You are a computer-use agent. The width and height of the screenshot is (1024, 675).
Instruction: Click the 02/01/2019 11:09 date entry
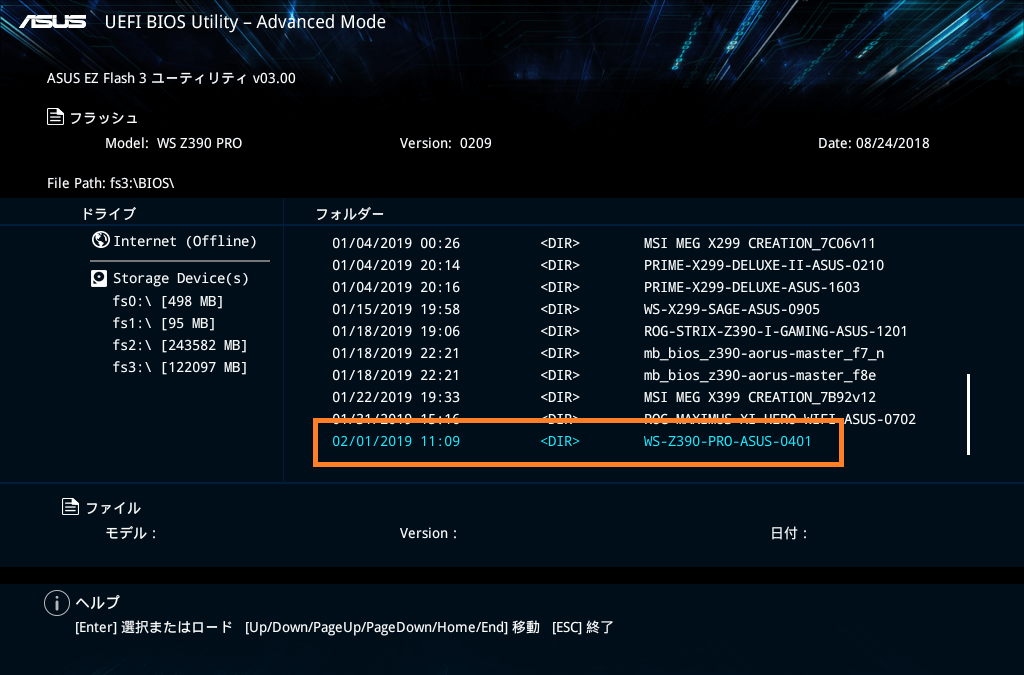(396, 441)
